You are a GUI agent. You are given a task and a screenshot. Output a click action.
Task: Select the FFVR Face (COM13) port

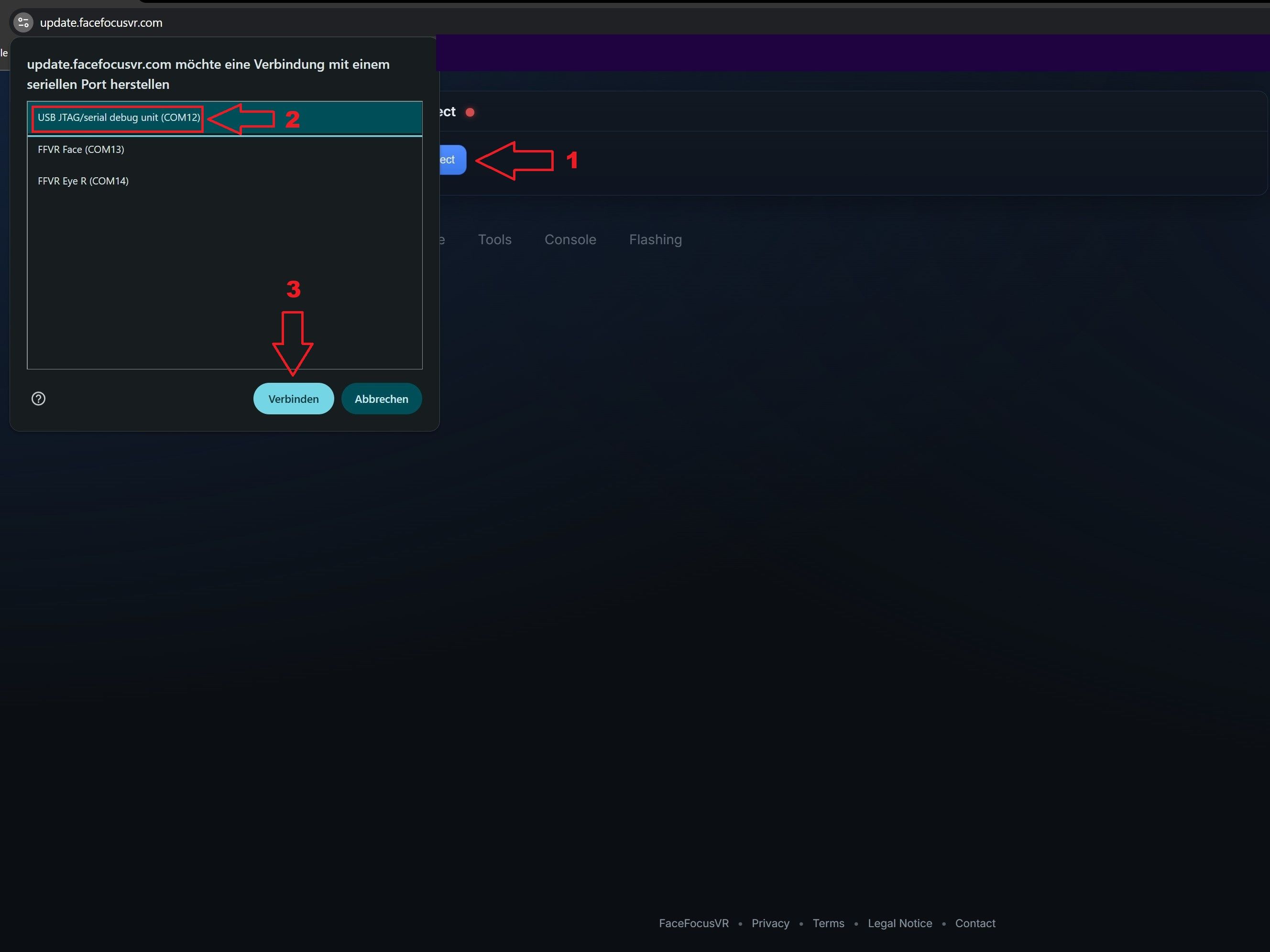pos(81,149)
